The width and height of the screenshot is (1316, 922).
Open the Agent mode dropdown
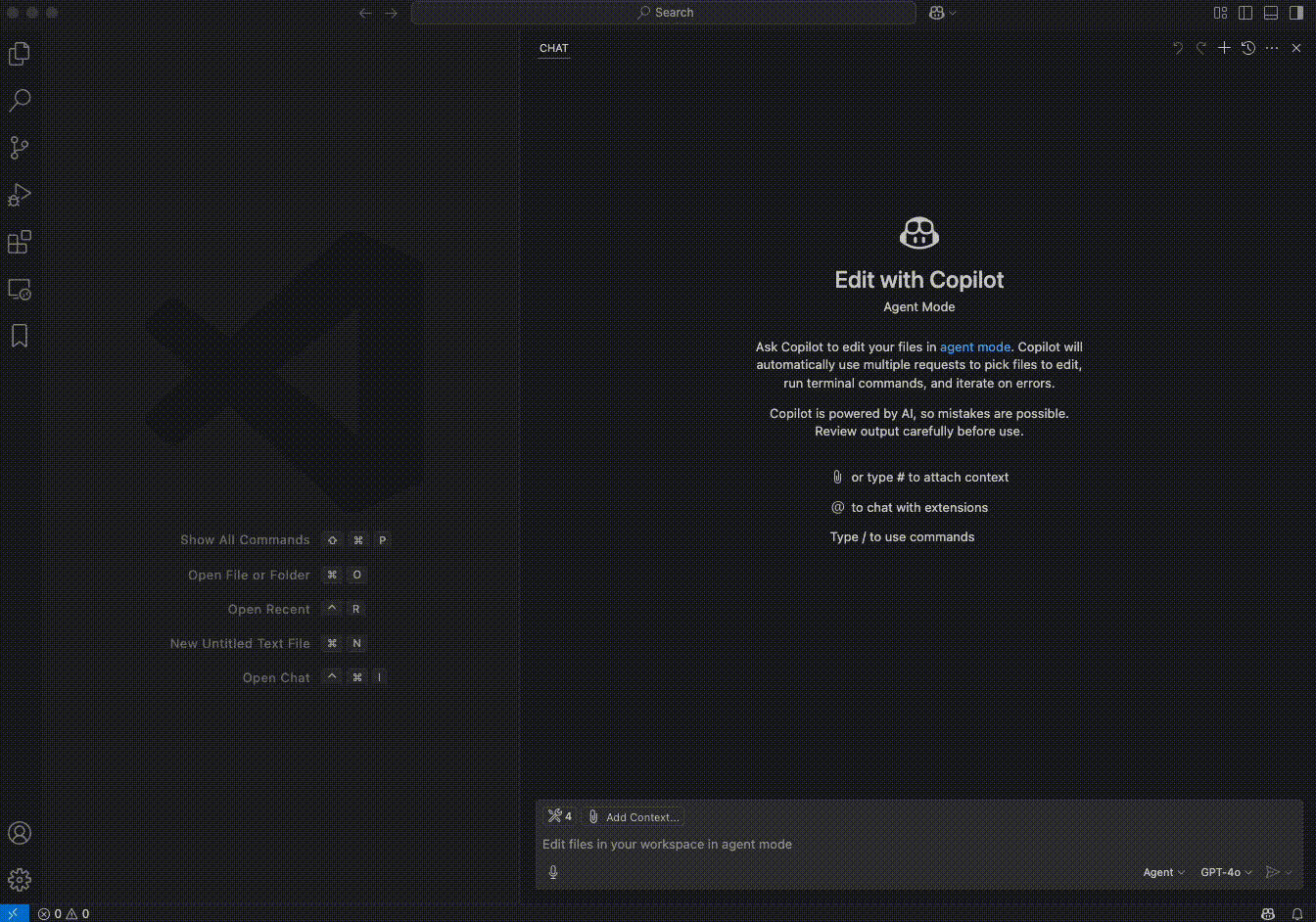click(x=1163, y=872)
